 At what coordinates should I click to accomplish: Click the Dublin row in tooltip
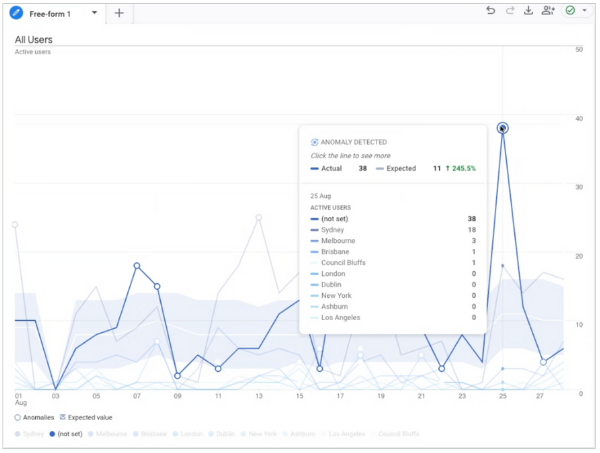click(393, 285)
